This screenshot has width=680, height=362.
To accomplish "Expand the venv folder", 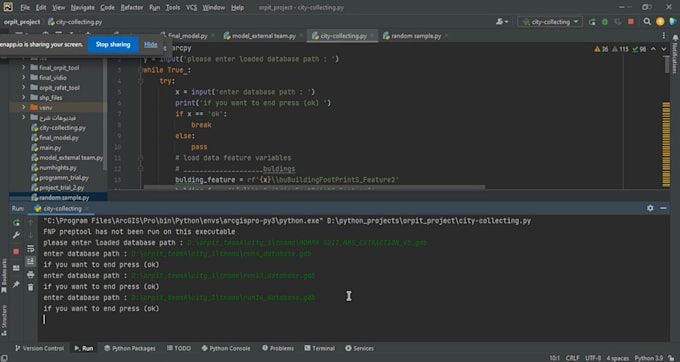I will [24, 107].
